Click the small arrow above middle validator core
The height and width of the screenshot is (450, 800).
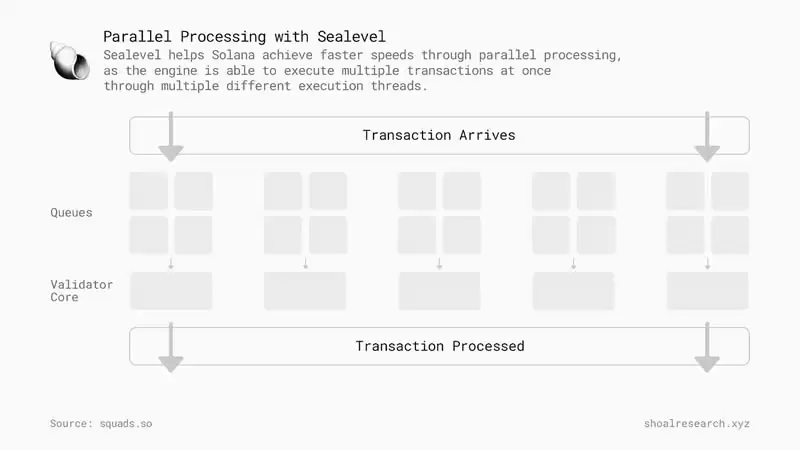(439, 263)
